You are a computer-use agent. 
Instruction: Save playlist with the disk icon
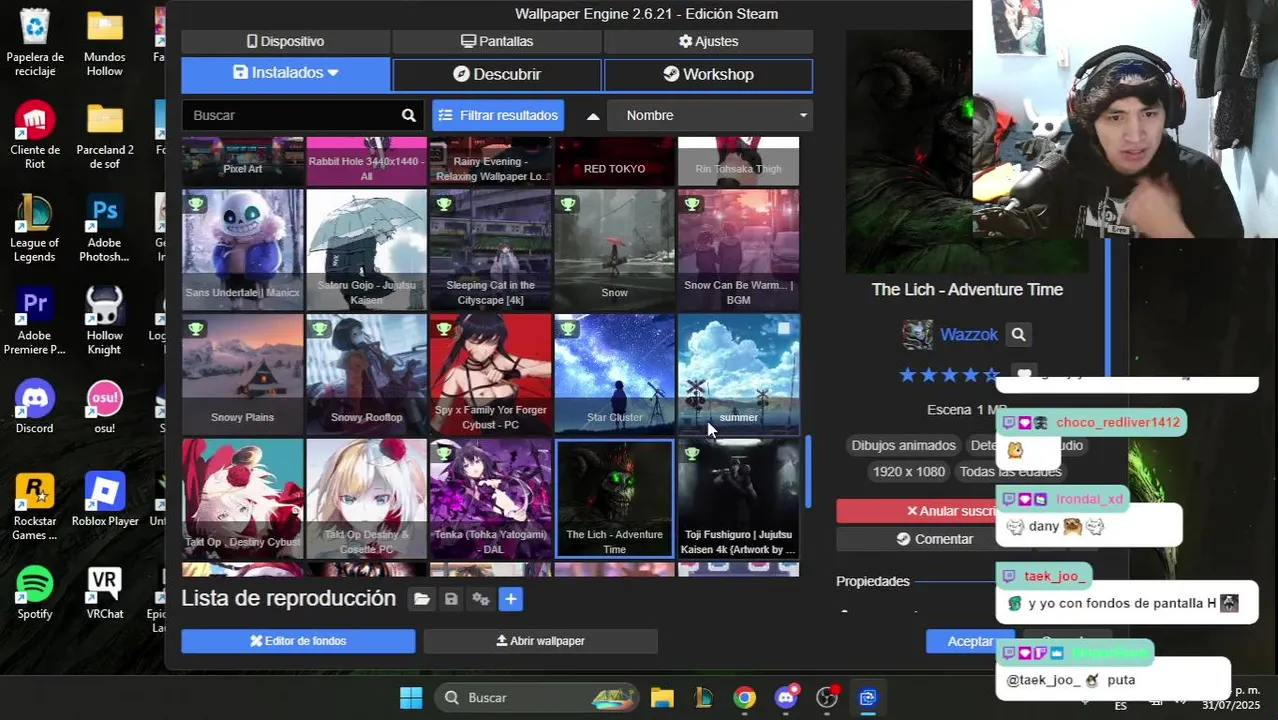451,599
